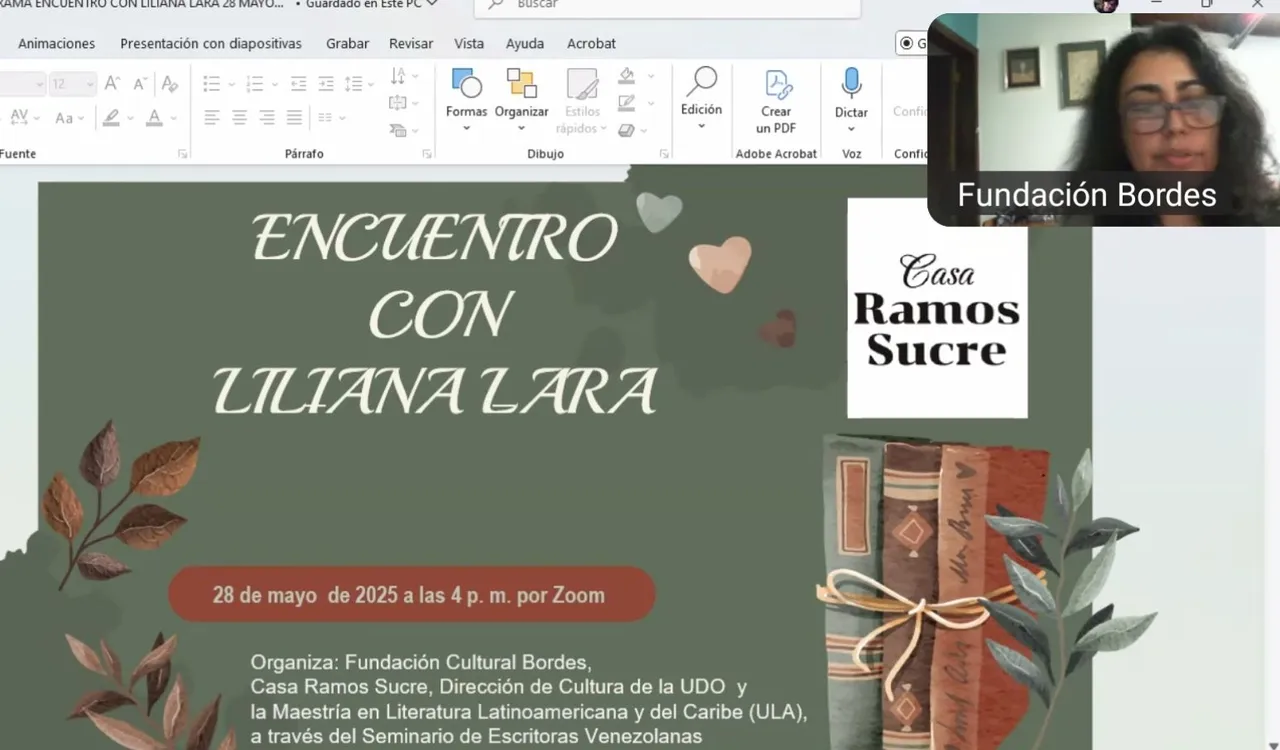The image size is (1280, 750).
Task: Toggle justify text alignment
Action: (294, 117)
